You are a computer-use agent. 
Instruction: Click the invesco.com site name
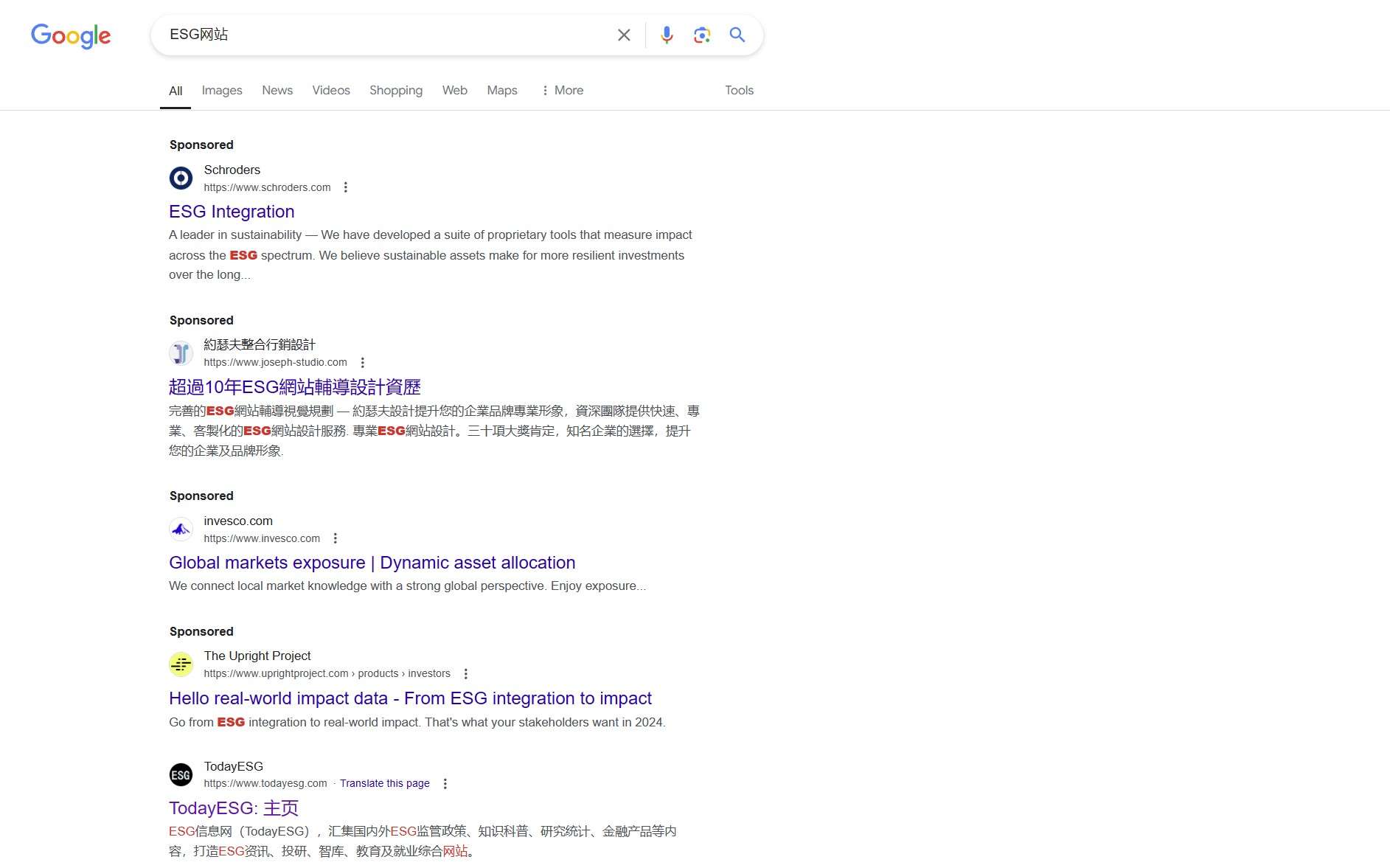pyautogui.click(x=238, y=521)
